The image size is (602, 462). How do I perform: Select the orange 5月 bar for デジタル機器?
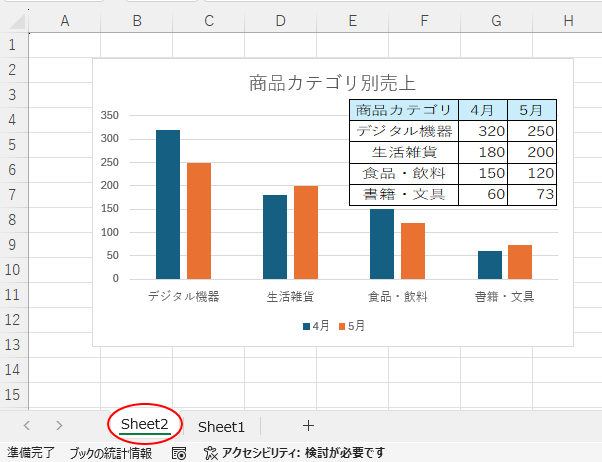tap(199, 221)
